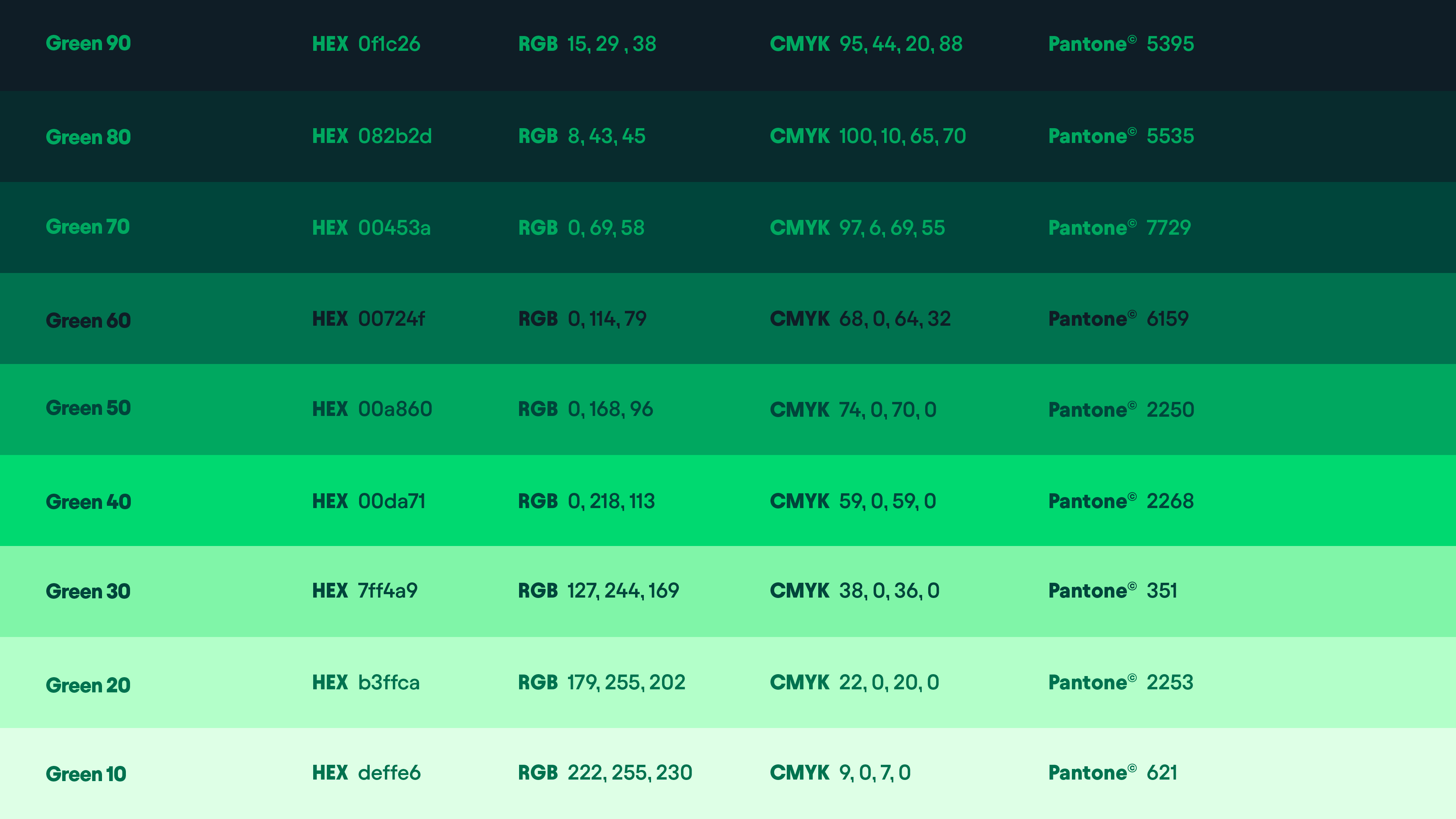Click the Green 90 label
This screenshot has height=819, width=1456.
pyautogui.click(x=88, y=44)
